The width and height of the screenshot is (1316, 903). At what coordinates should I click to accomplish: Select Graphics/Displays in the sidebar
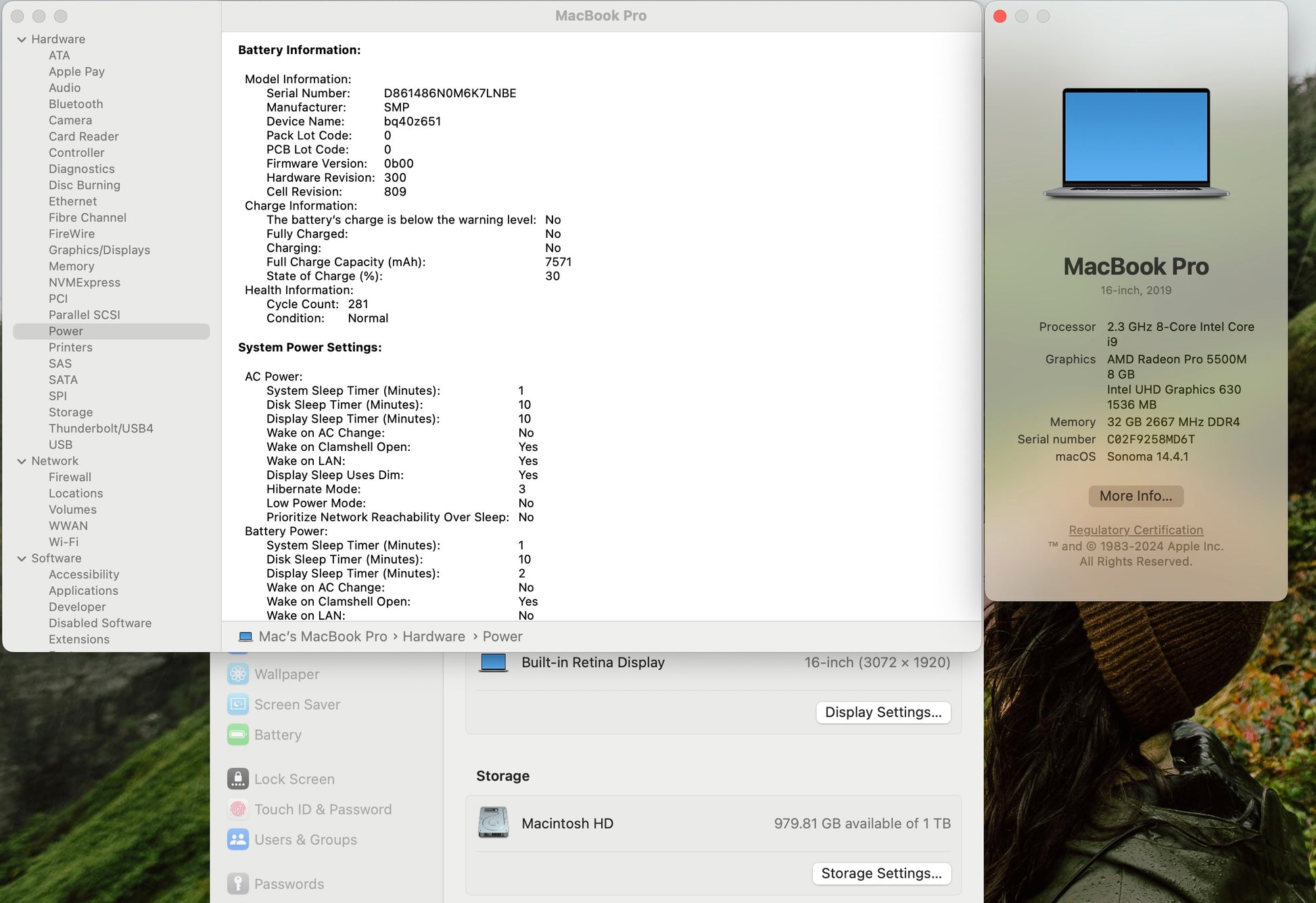click(x=99, y=250)
